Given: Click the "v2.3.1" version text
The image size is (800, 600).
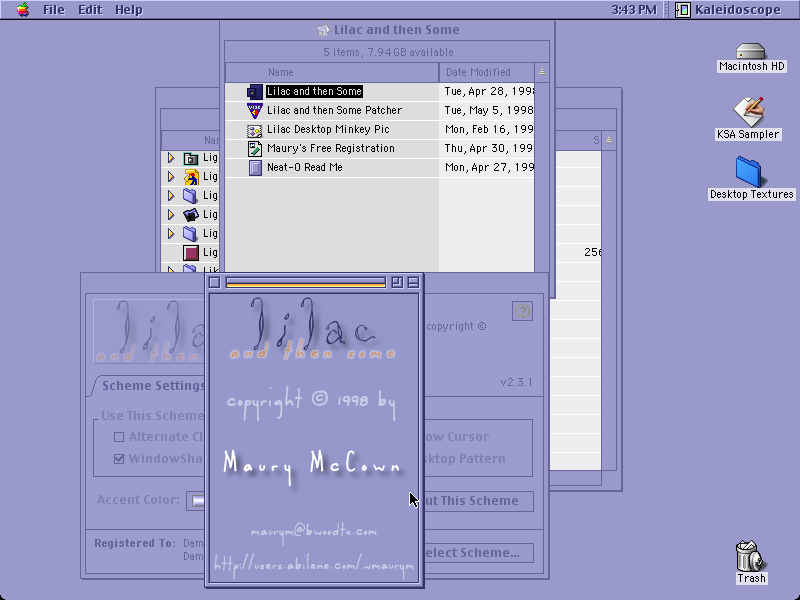Looking at the screenshot, I should (516, 382).
